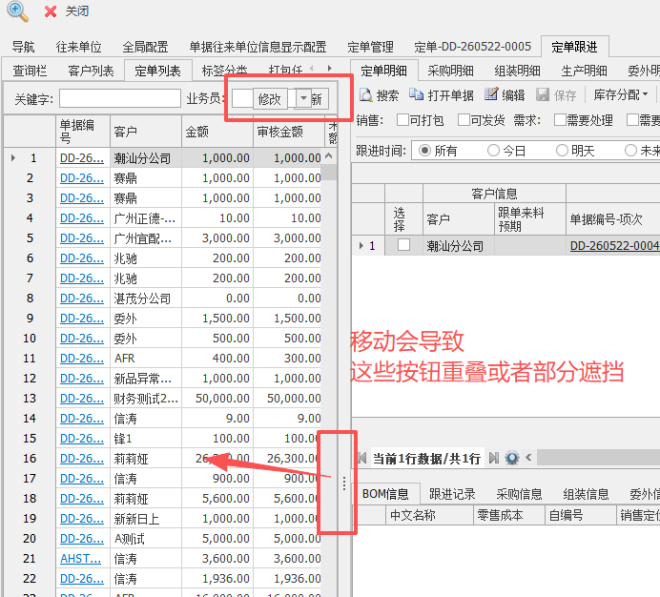Click the 编辑 edit toolbar icon
The height and width of the screenshot is (597, 660).
tap(491, 95)
